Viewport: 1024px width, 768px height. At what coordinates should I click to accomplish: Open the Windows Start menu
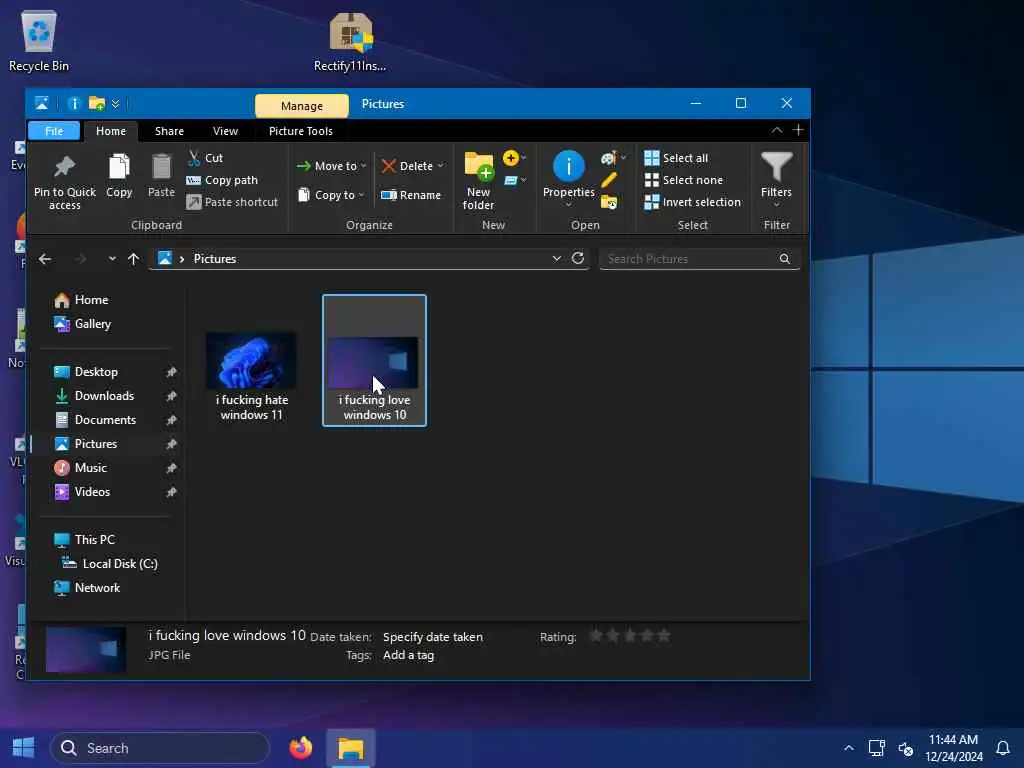coord(24,748)
